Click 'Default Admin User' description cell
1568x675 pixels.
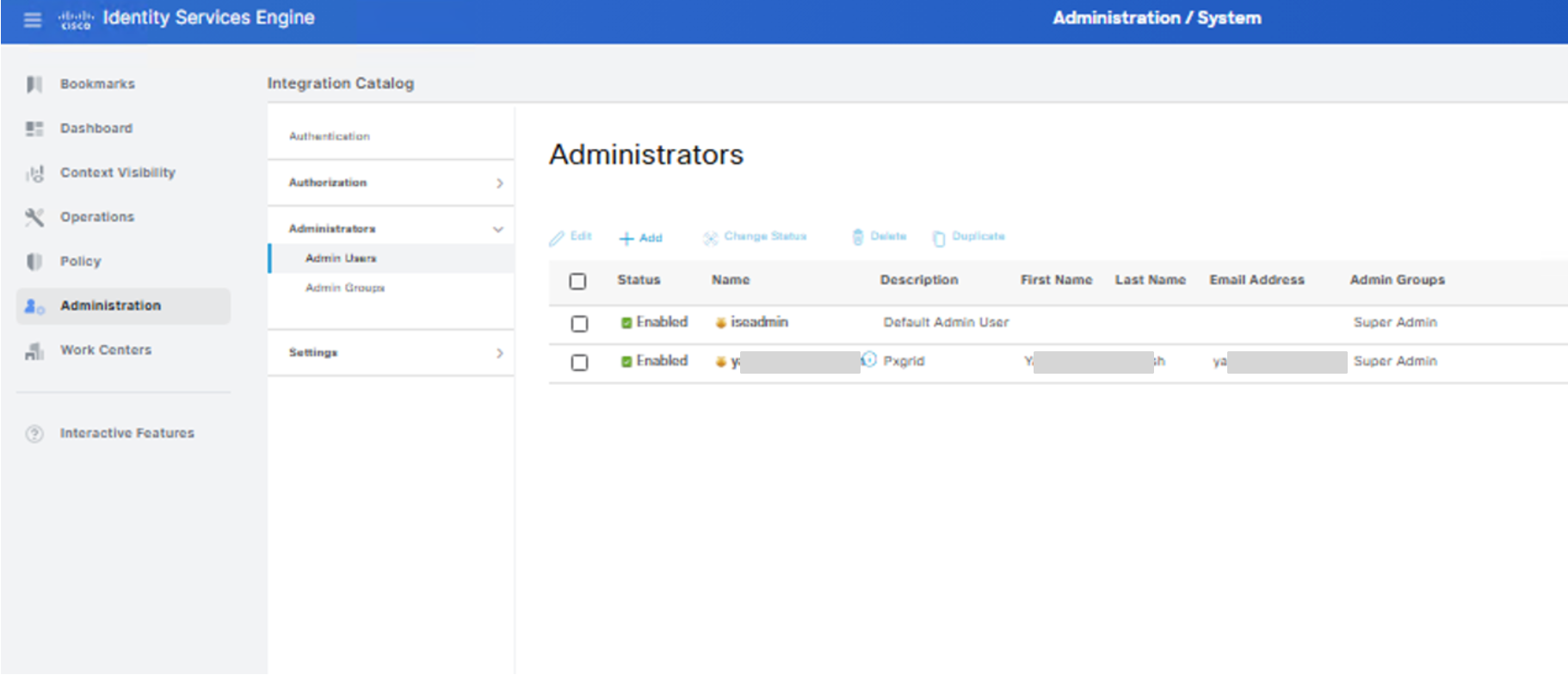946,322
